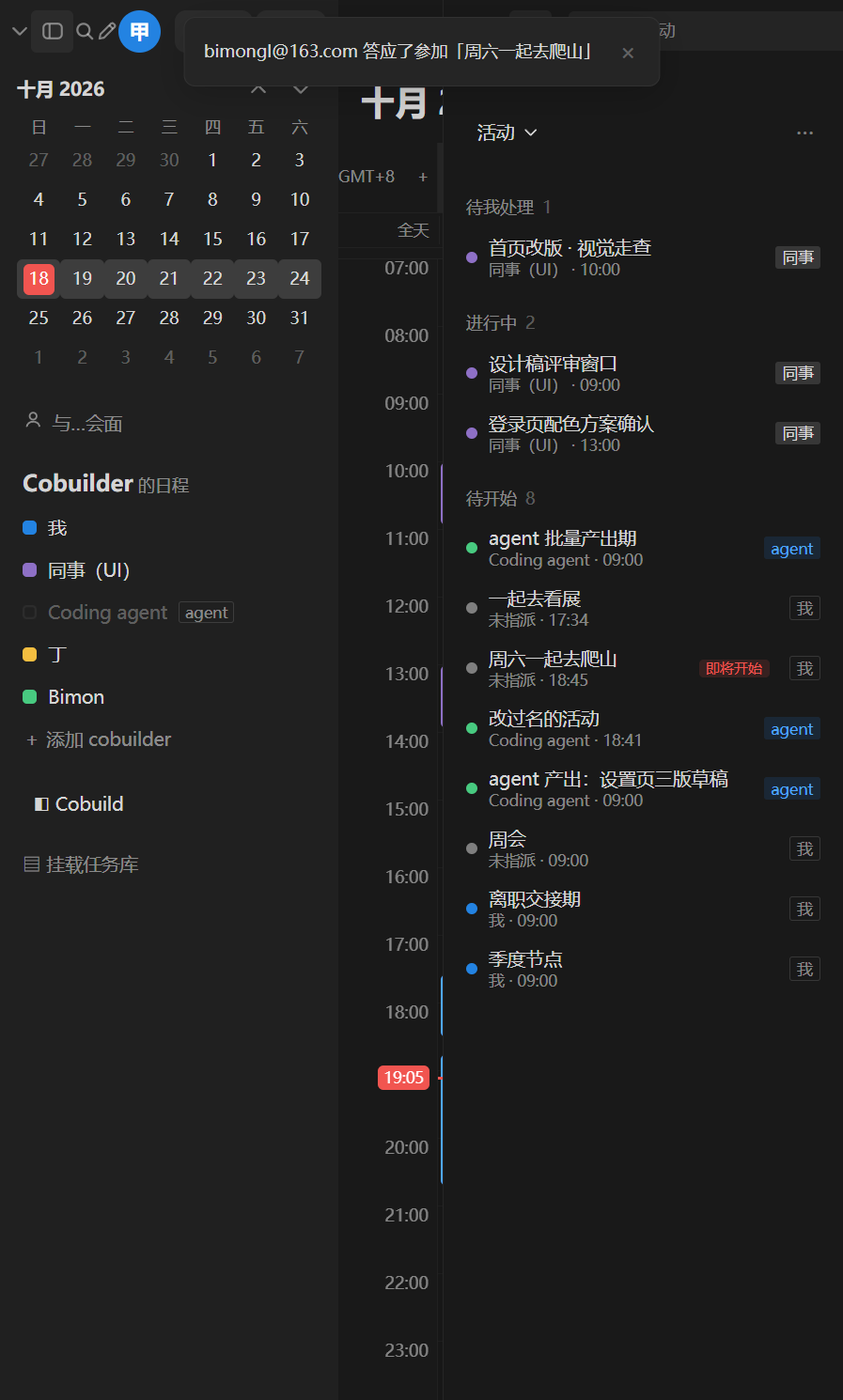Toggle the sidebar panel icon
The image size is (843, 1400).
53,31
